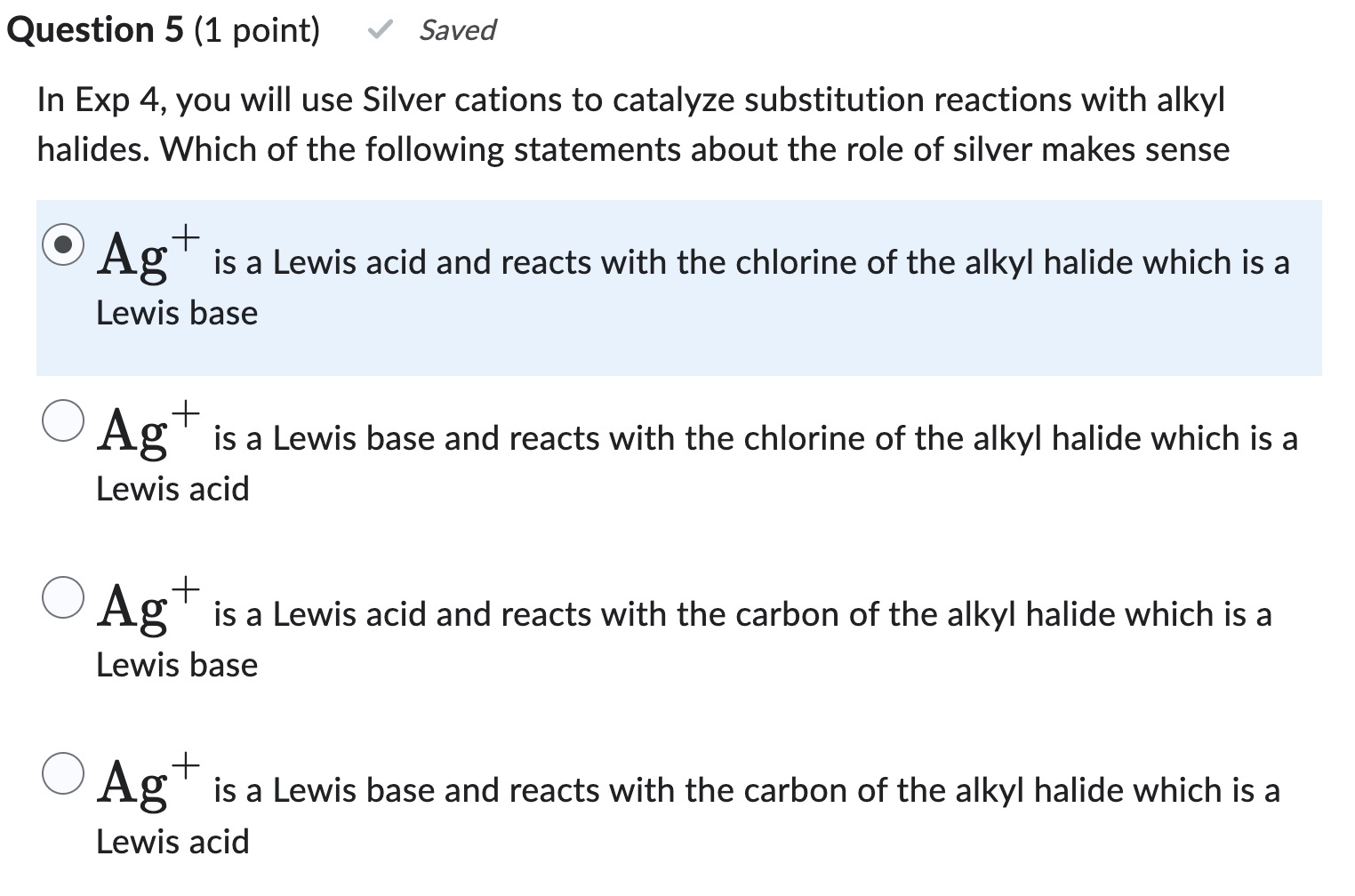Deselect the currently filled radio button

63,246
